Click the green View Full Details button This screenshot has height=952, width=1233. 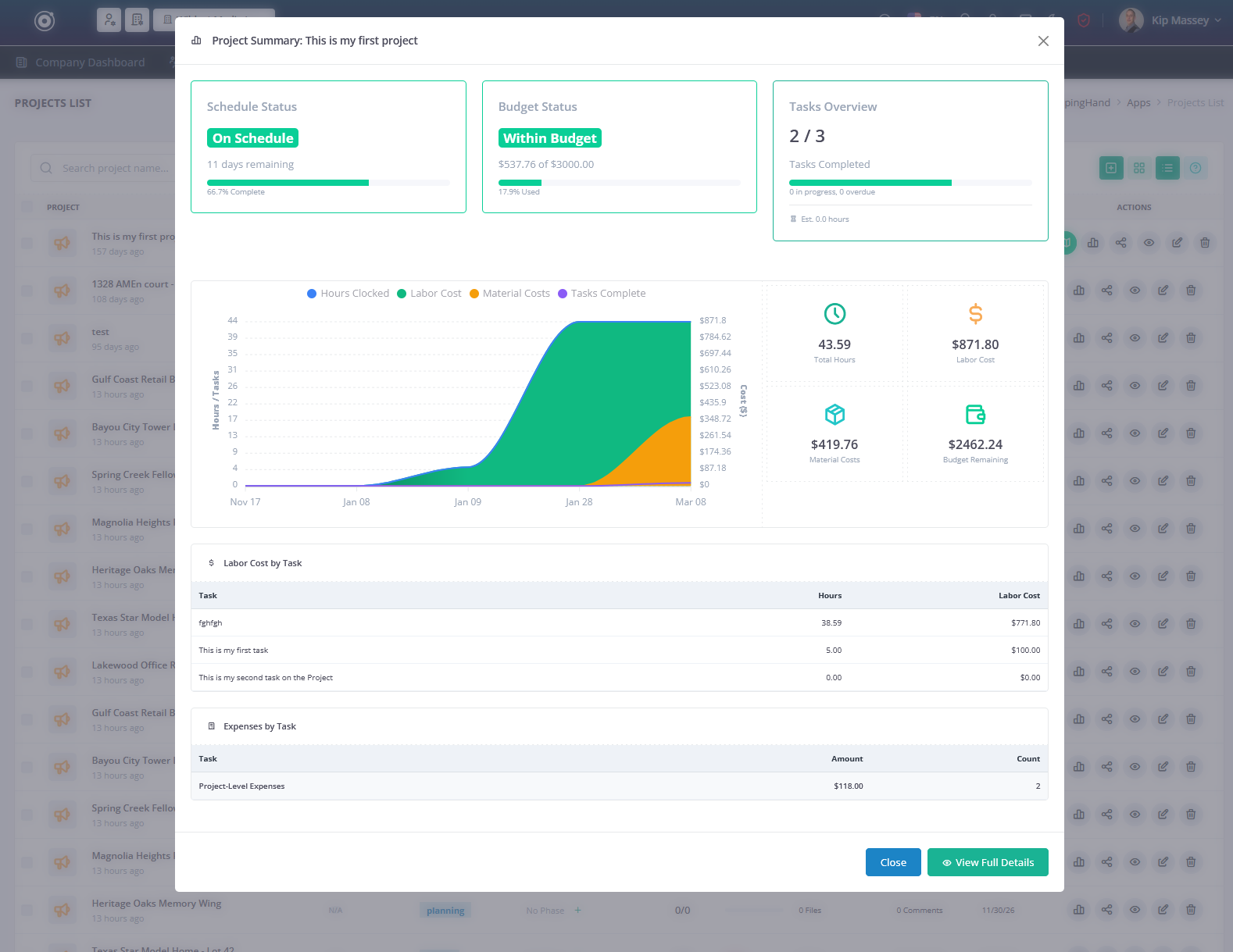[987, 862]
